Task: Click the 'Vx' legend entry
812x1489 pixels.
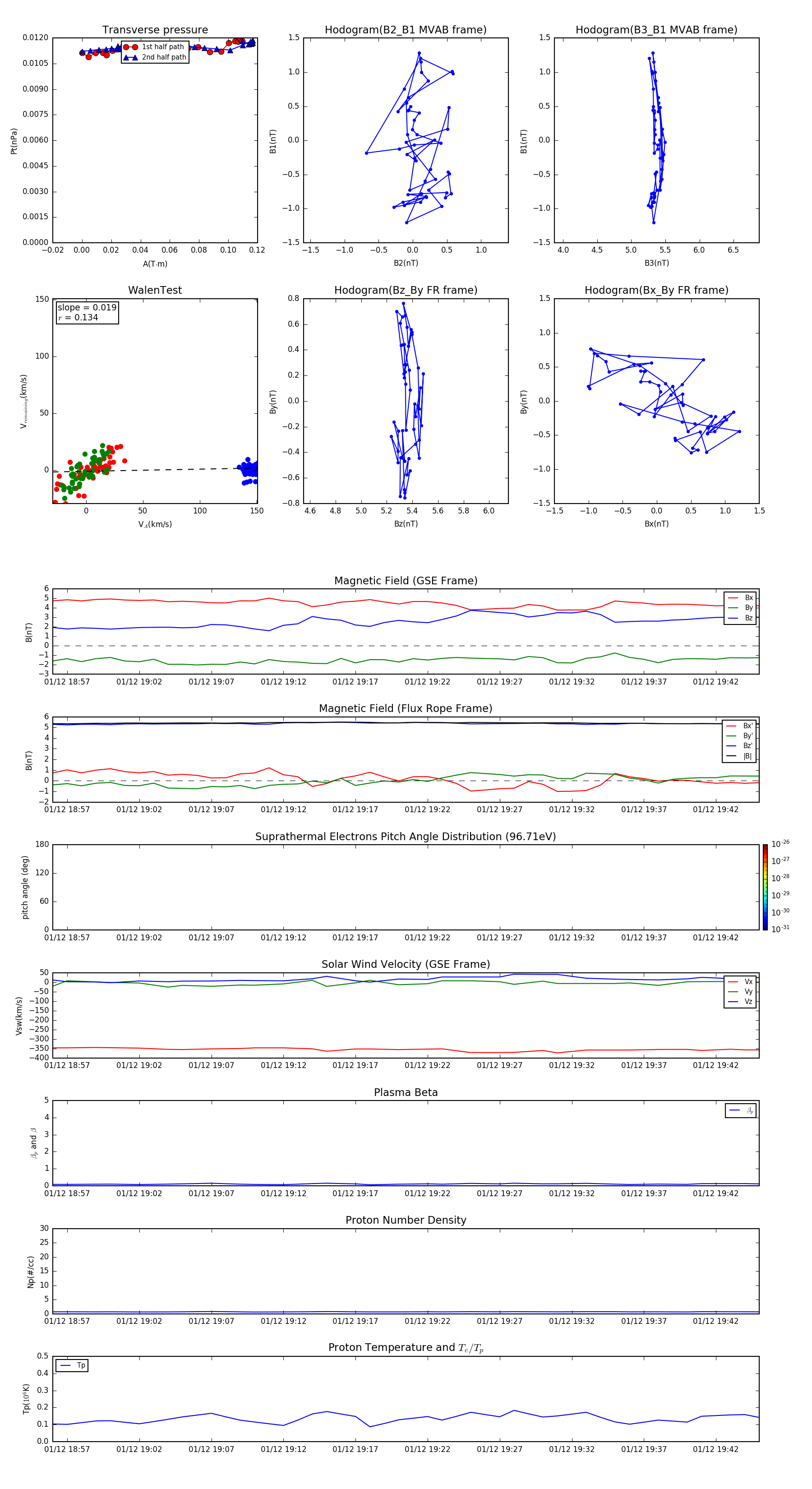Action: click(740, 981)
